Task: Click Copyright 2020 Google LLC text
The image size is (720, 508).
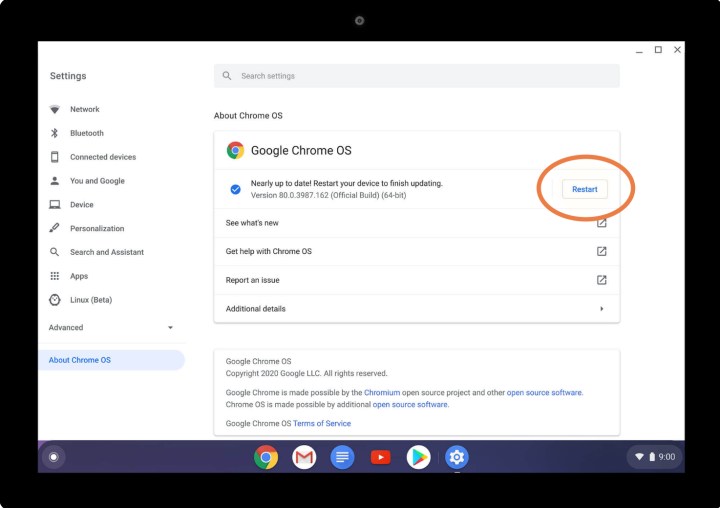Action: click(x=306, y=373)
